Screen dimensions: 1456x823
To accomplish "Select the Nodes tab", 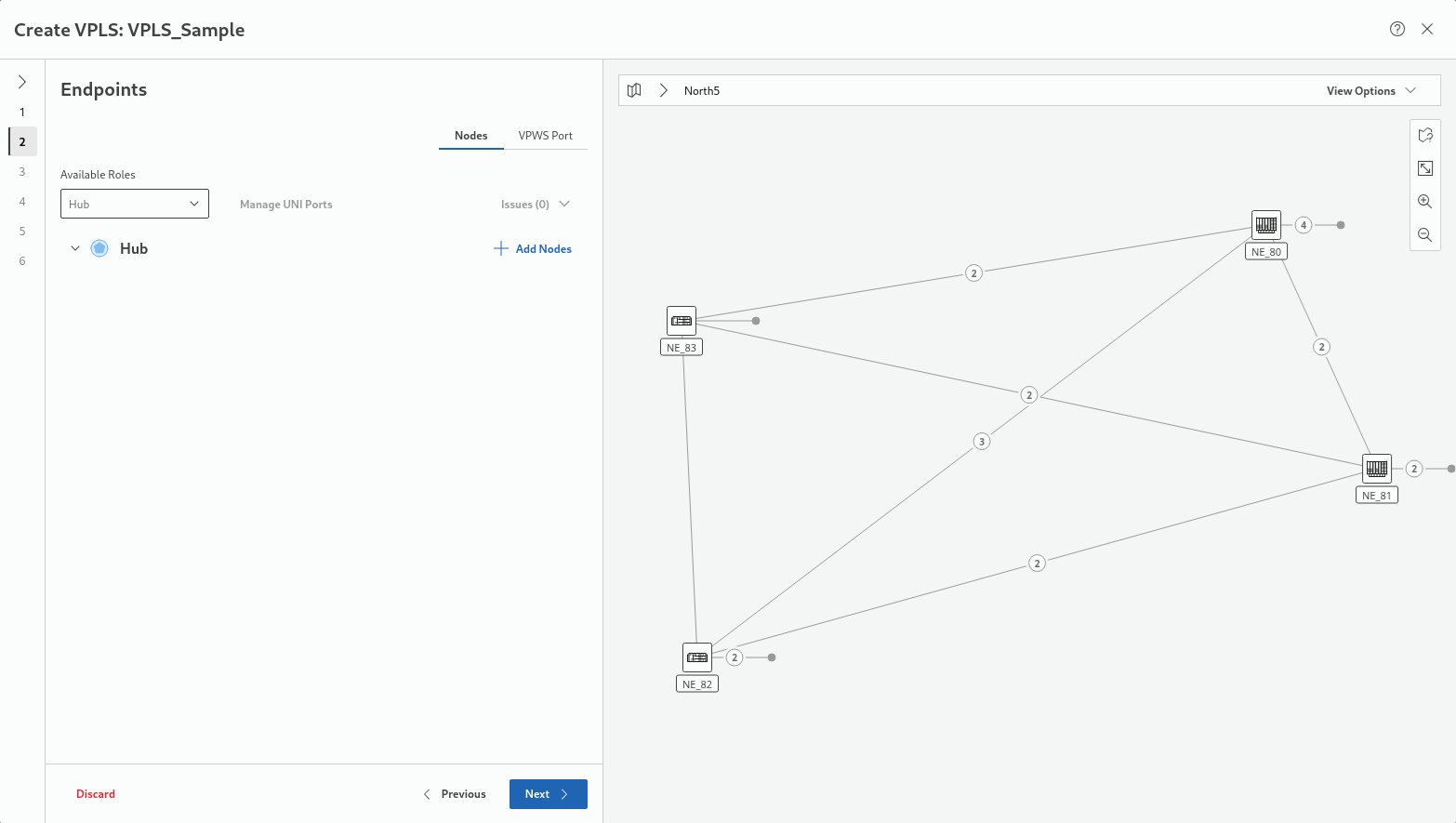I will point(470,136).
